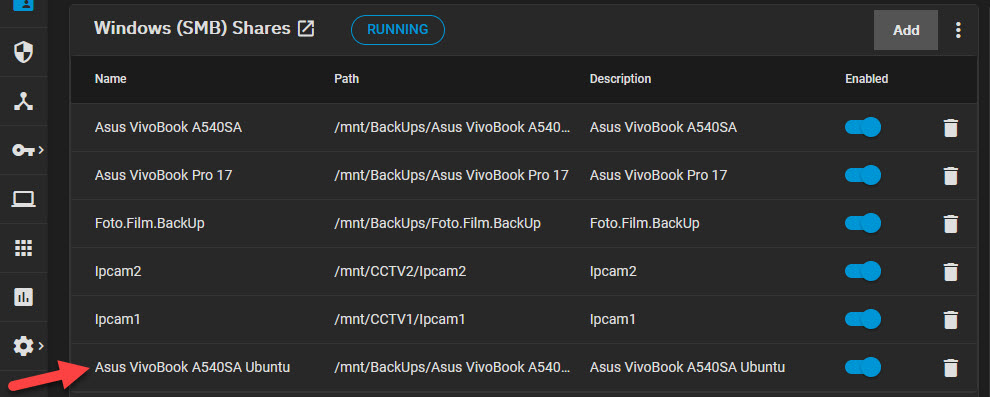Delete the Ipcam1 share
990x397 pixels.
pyautogui.click(x=950, y=320)
